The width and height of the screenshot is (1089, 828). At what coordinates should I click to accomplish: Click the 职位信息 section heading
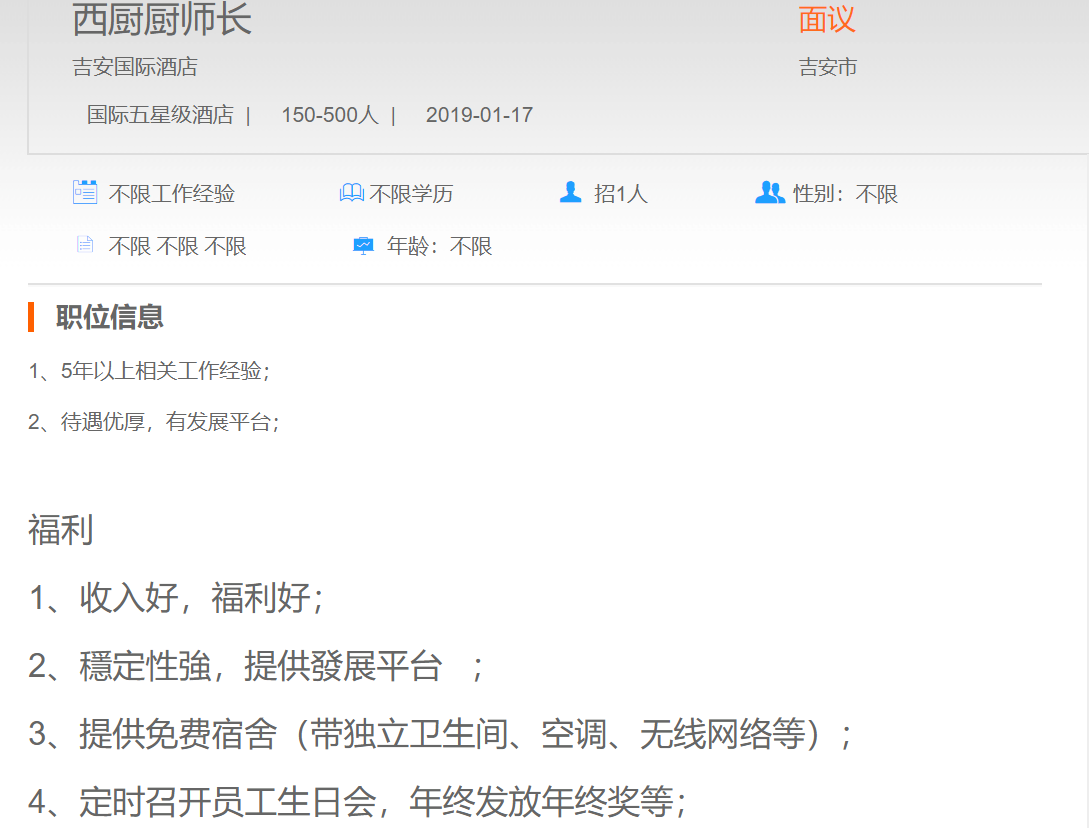tap(110, 317)
